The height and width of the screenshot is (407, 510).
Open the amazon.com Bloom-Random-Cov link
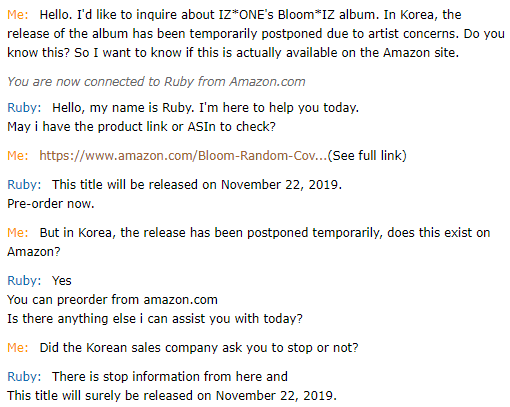pos(183,156)
